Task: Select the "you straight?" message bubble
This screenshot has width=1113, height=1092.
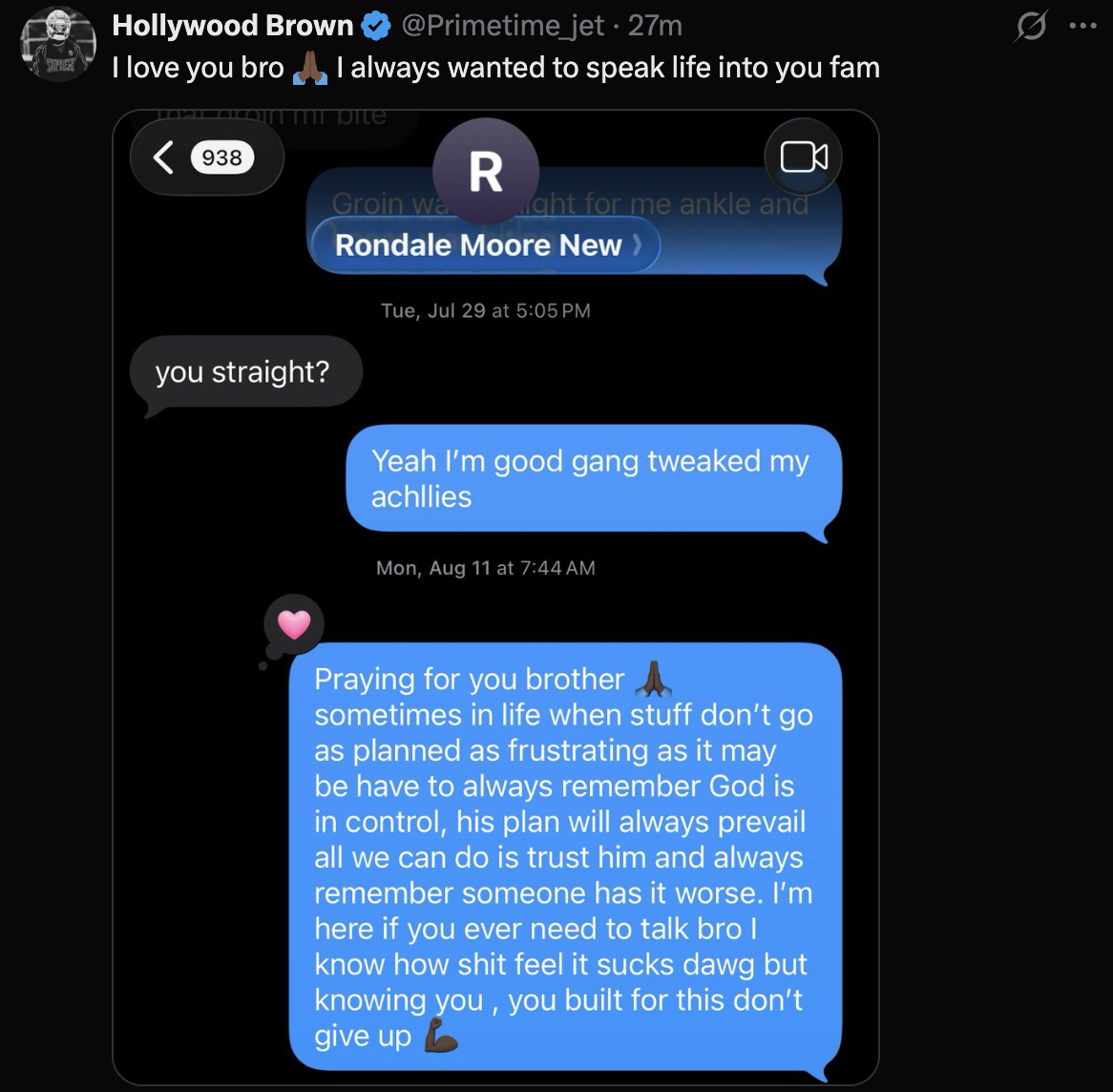Action: click(242, 372)
